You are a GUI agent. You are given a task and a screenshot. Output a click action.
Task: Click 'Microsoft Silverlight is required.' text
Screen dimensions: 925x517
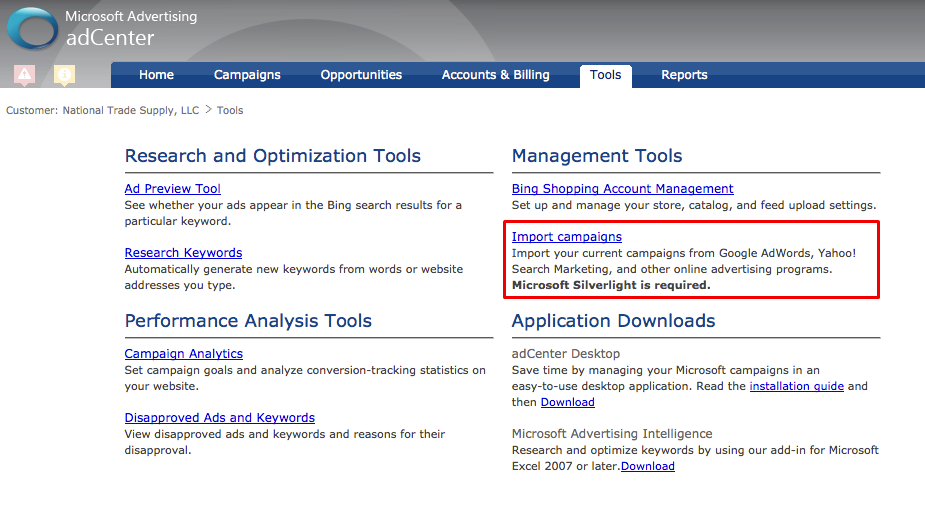click(611, 285)
